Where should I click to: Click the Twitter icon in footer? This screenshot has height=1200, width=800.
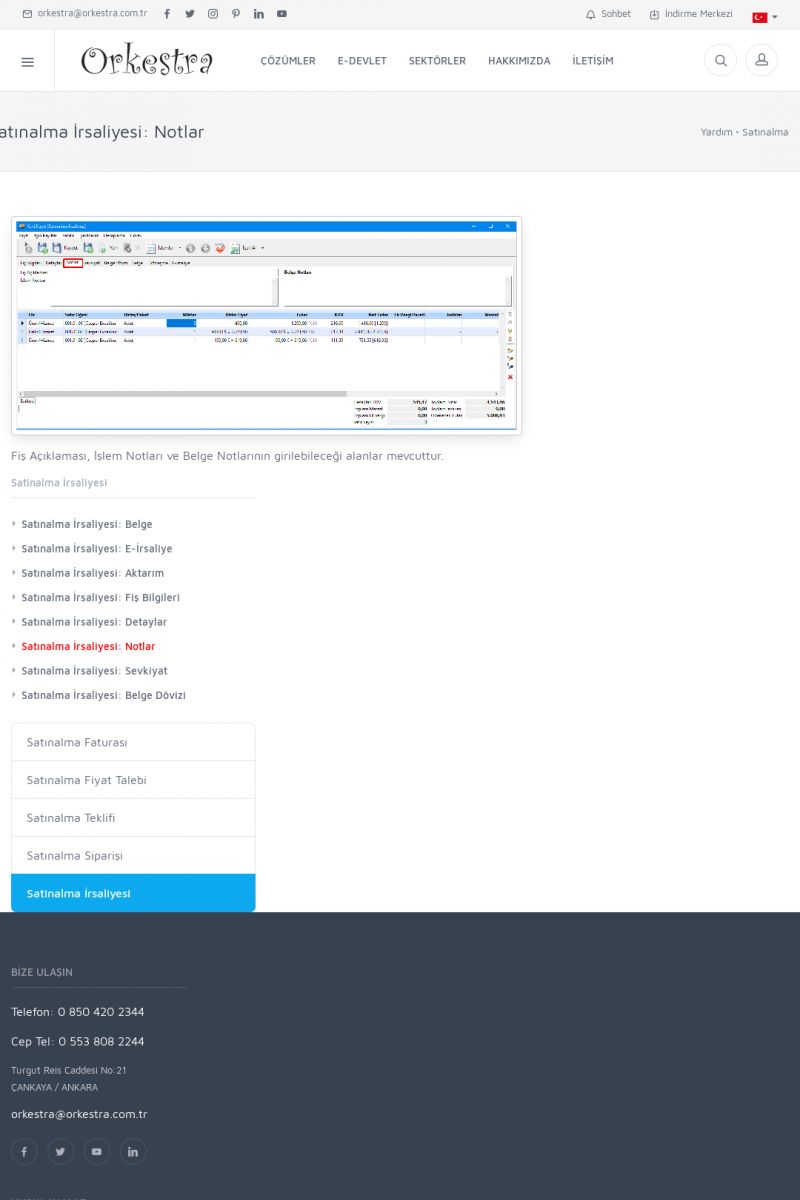click(61, 1151)
